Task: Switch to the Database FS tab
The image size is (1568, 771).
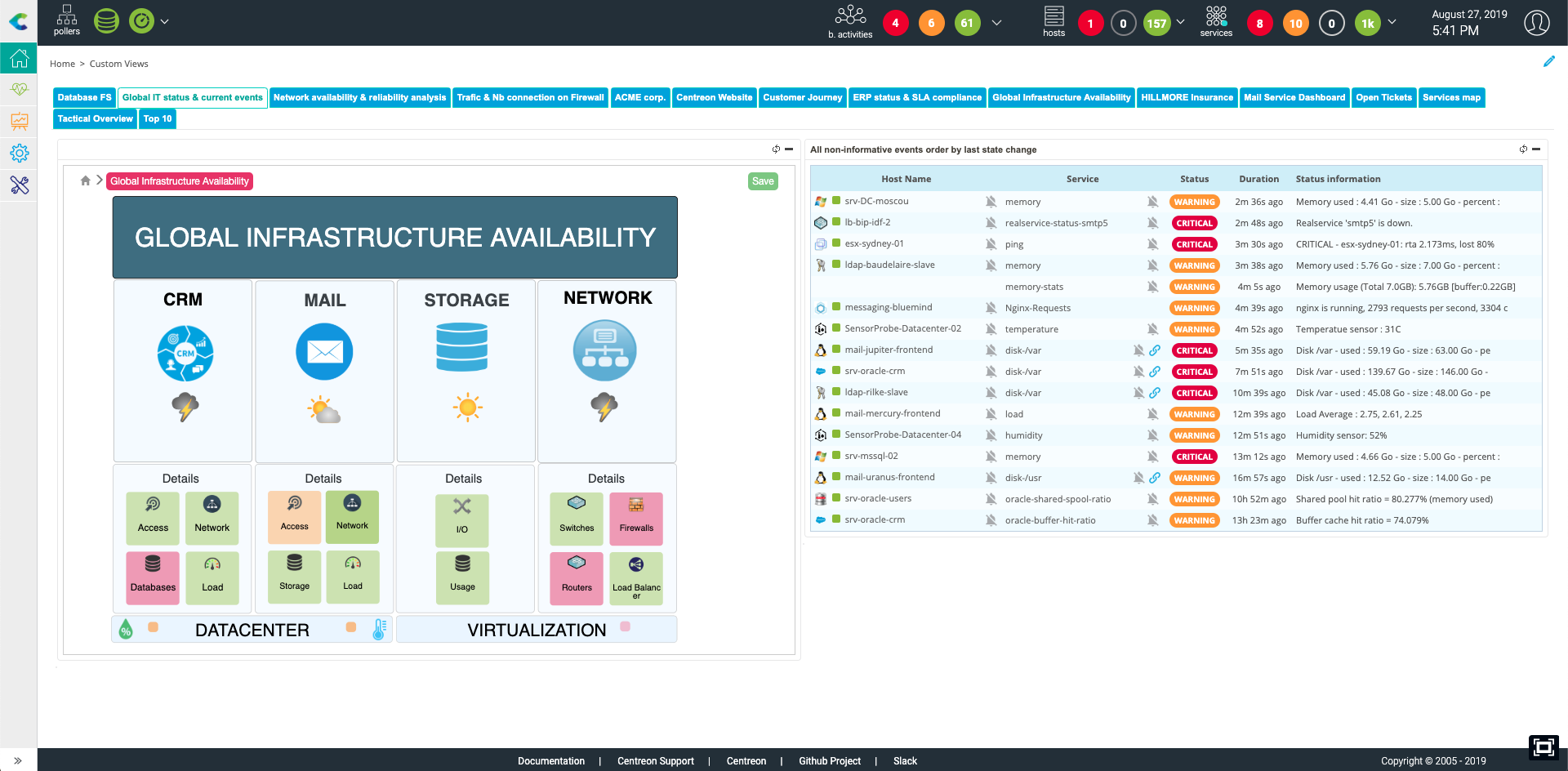Action: pos(84,98)
